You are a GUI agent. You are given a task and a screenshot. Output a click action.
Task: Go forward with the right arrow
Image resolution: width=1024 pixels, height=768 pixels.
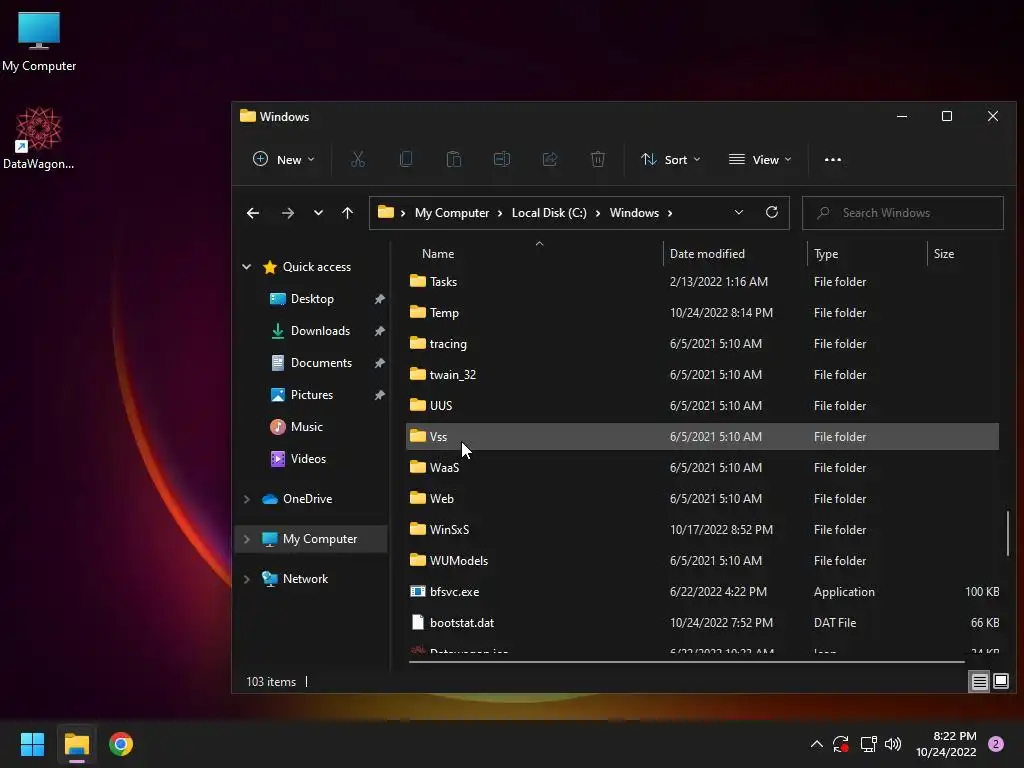[x=287, y=213]
